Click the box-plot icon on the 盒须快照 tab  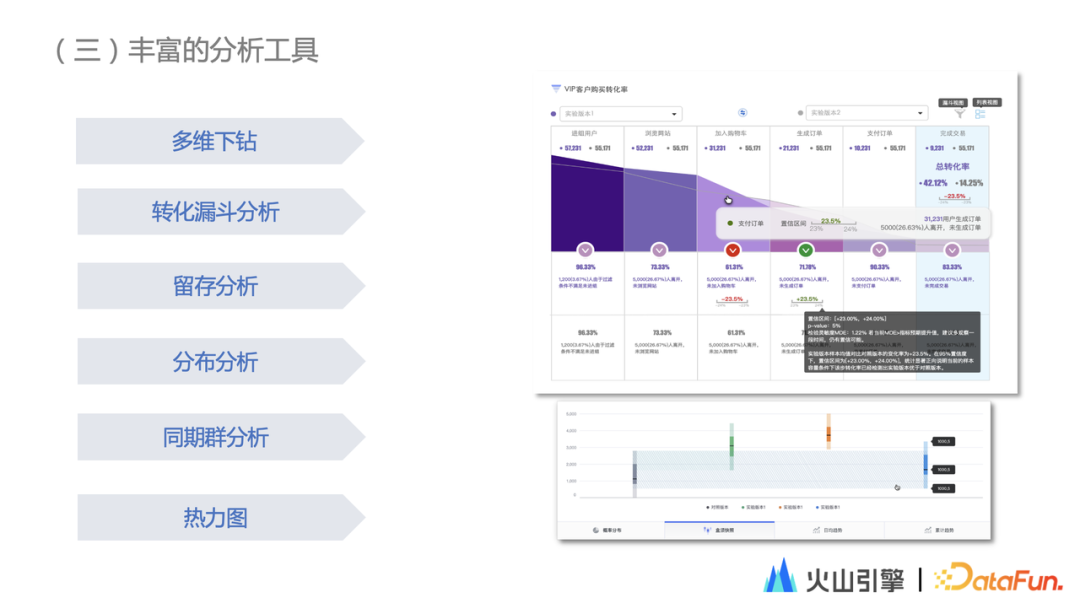pos(707,530)
